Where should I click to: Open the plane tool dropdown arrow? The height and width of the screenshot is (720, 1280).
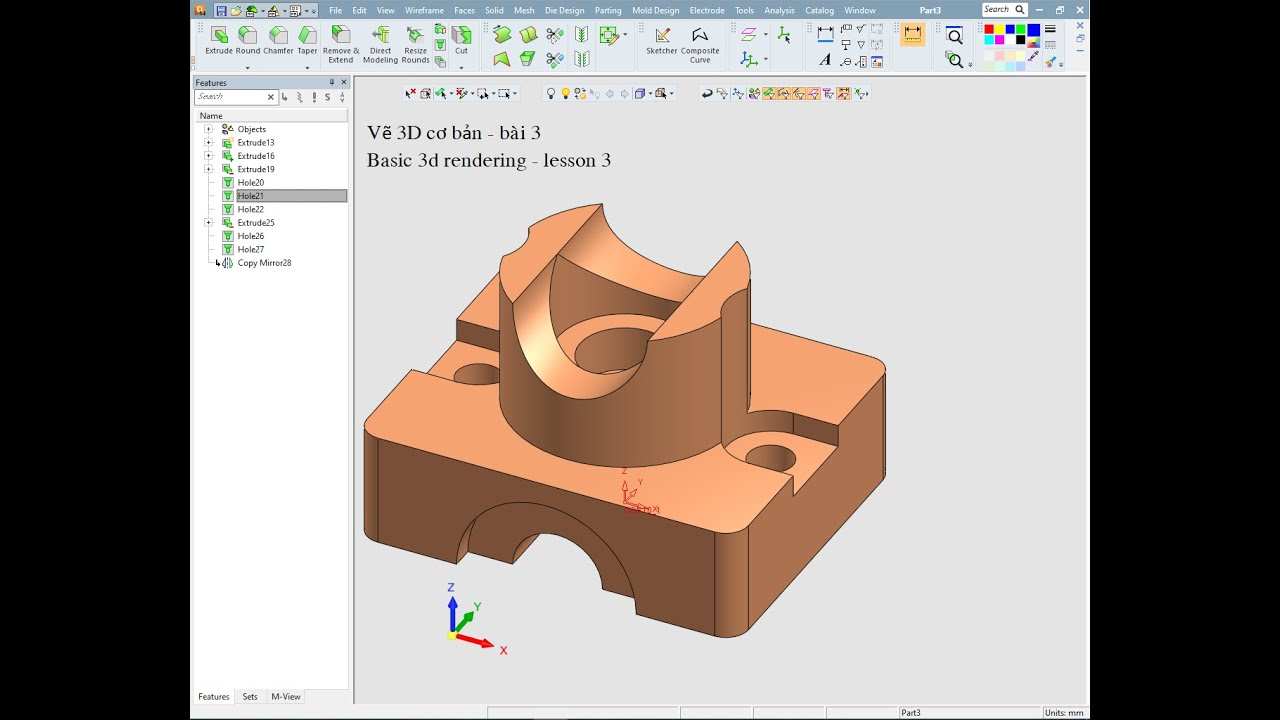pyautogui.click(x=766, y=34)
